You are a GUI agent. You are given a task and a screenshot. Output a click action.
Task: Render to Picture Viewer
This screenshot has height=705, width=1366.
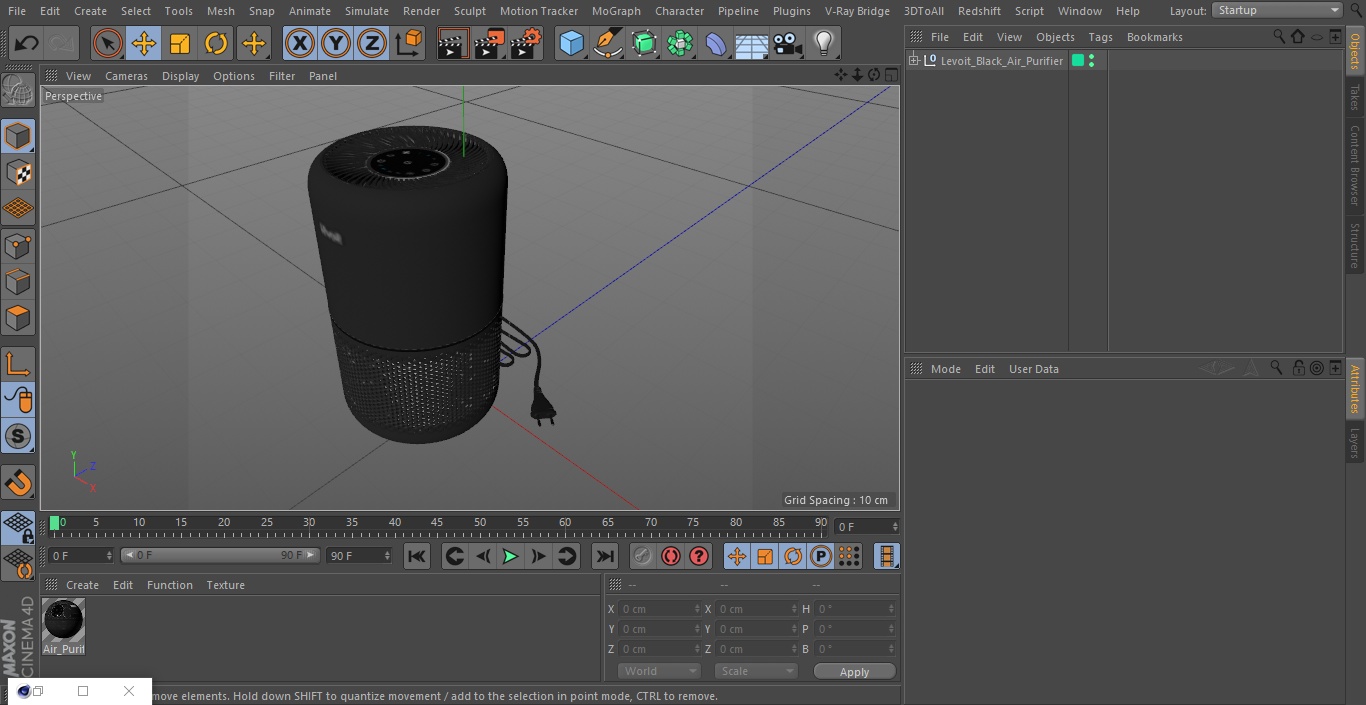[x=489, y=43]
